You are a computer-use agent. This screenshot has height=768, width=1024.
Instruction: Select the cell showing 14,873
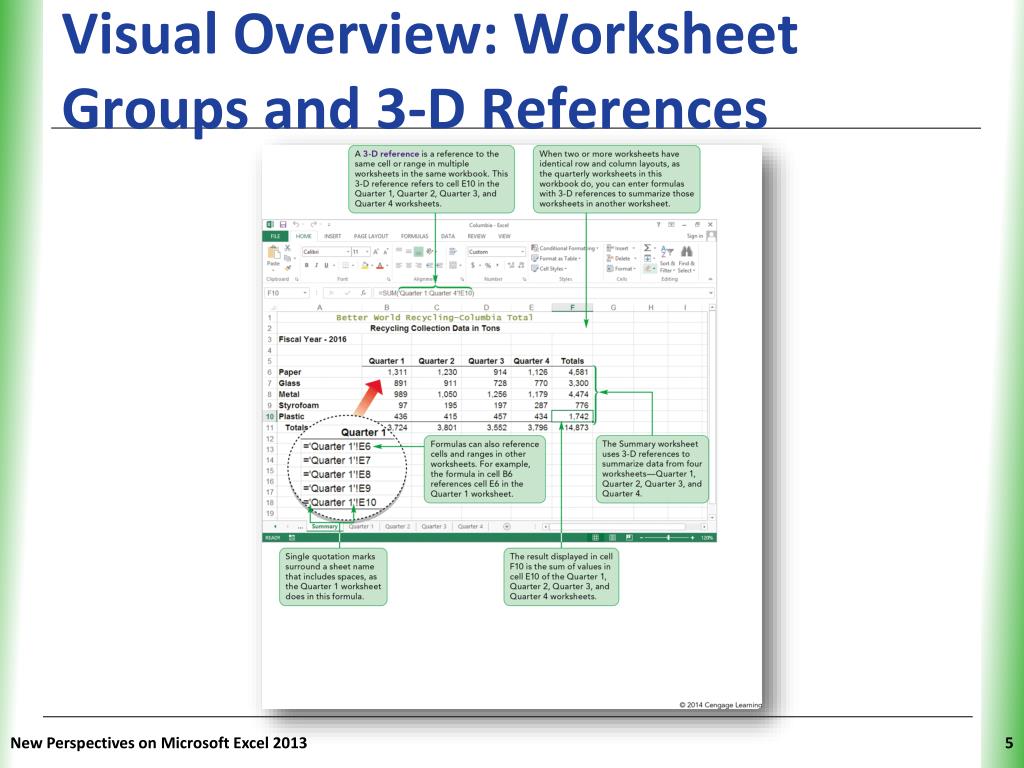573,427
